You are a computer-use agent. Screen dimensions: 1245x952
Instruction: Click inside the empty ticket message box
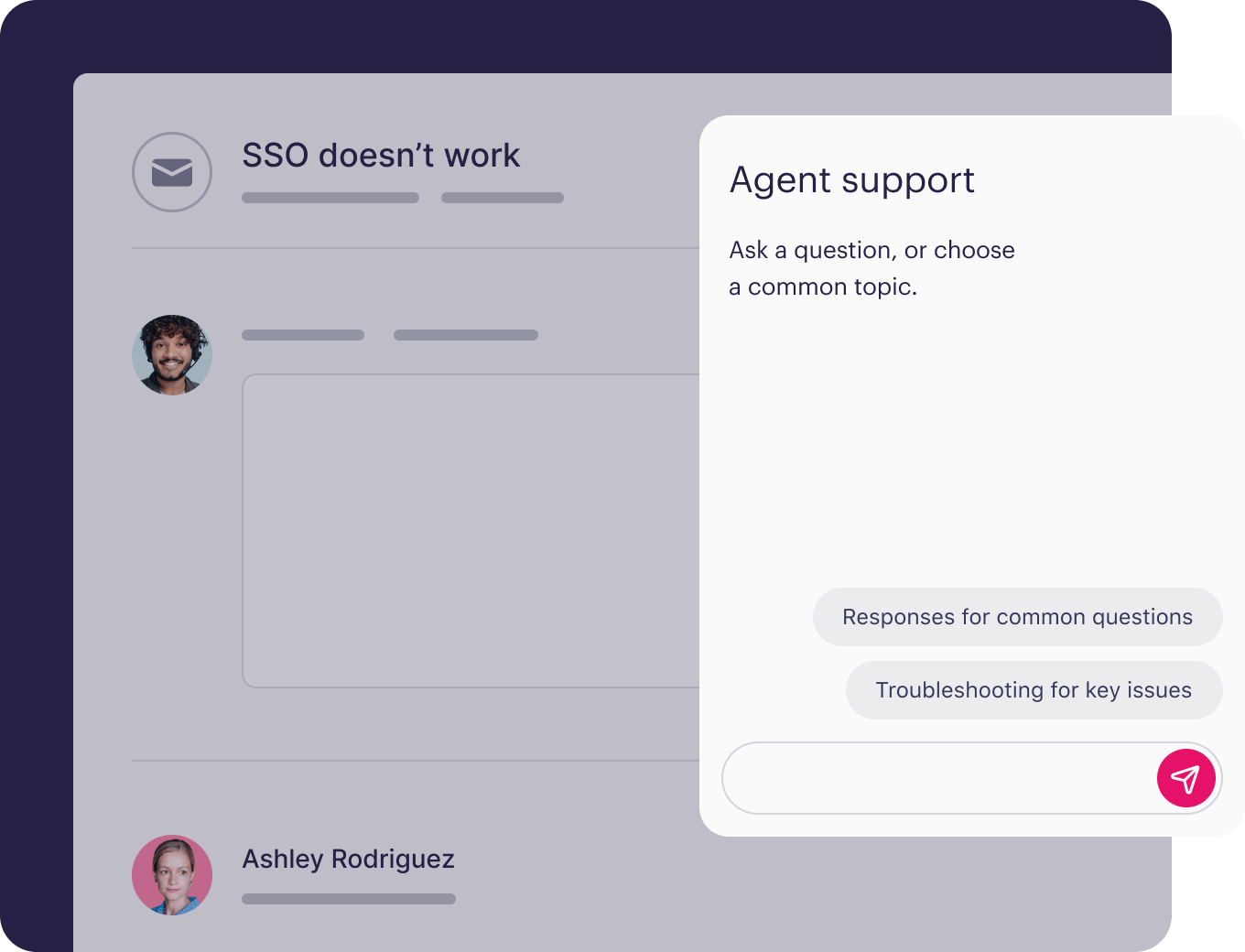coord(471,531)
